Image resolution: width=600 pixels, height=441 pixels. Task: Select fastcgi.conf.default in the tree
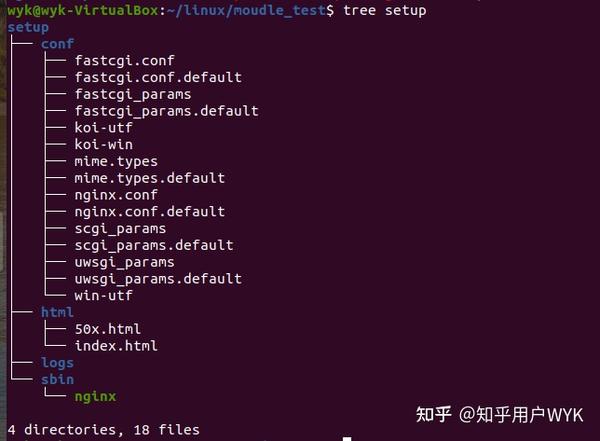coord(158,77)
